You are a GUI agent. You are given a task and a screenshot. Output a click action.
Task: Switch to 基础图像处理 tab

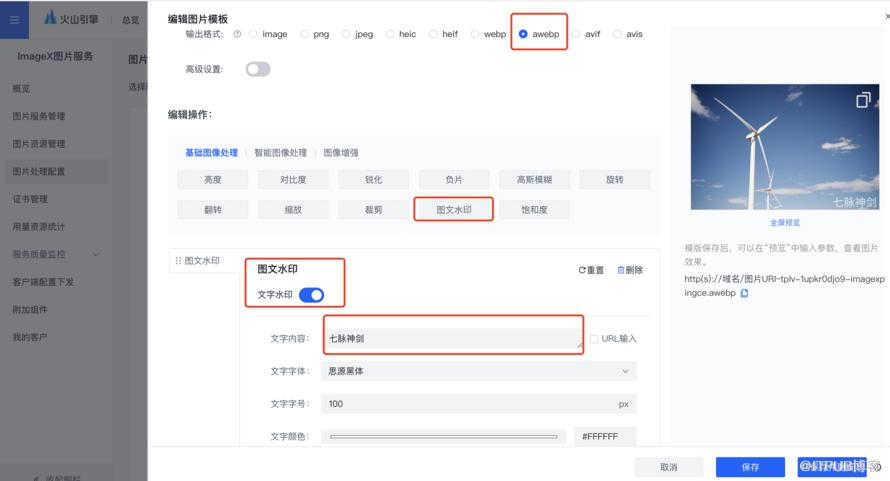211,153
